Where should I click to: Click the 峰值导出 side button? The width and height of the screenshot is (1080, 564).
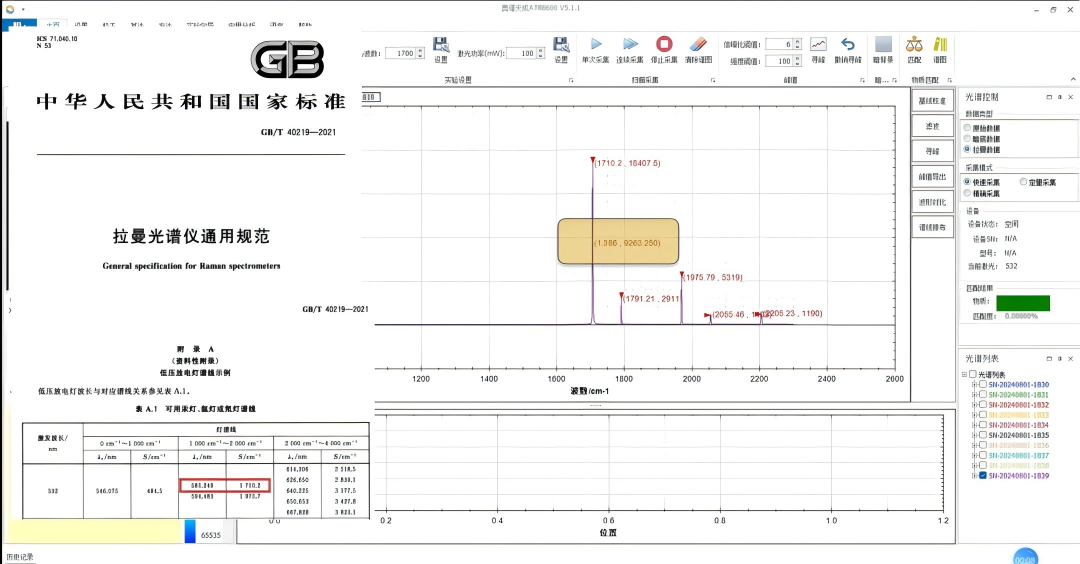click(932, 177)
